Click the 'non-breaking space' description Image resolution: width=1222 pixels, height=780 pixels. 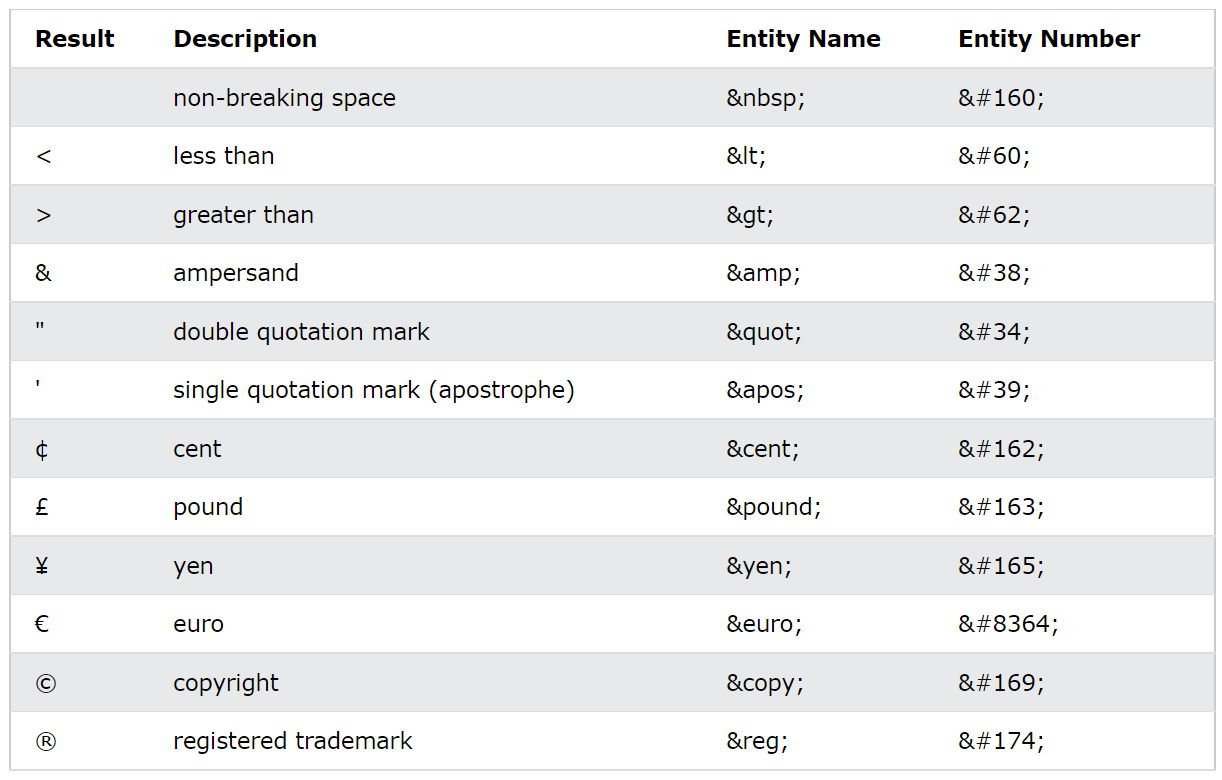(x=285, y=98)
